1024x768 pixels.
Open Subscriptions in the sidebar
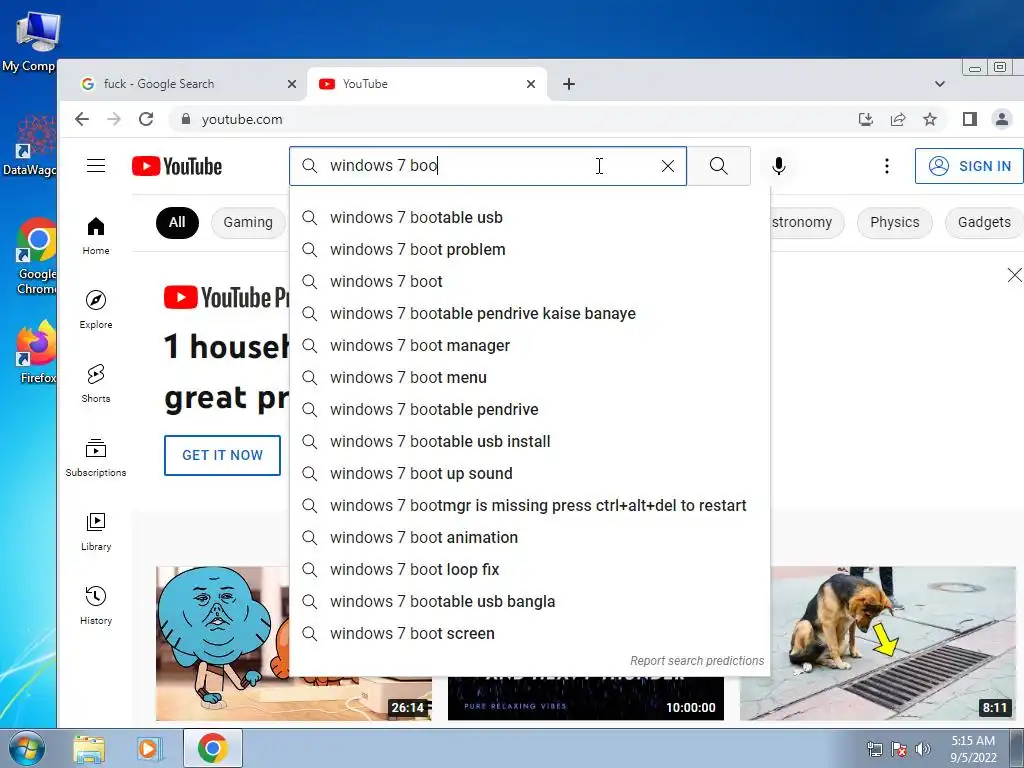coord(96,458)
